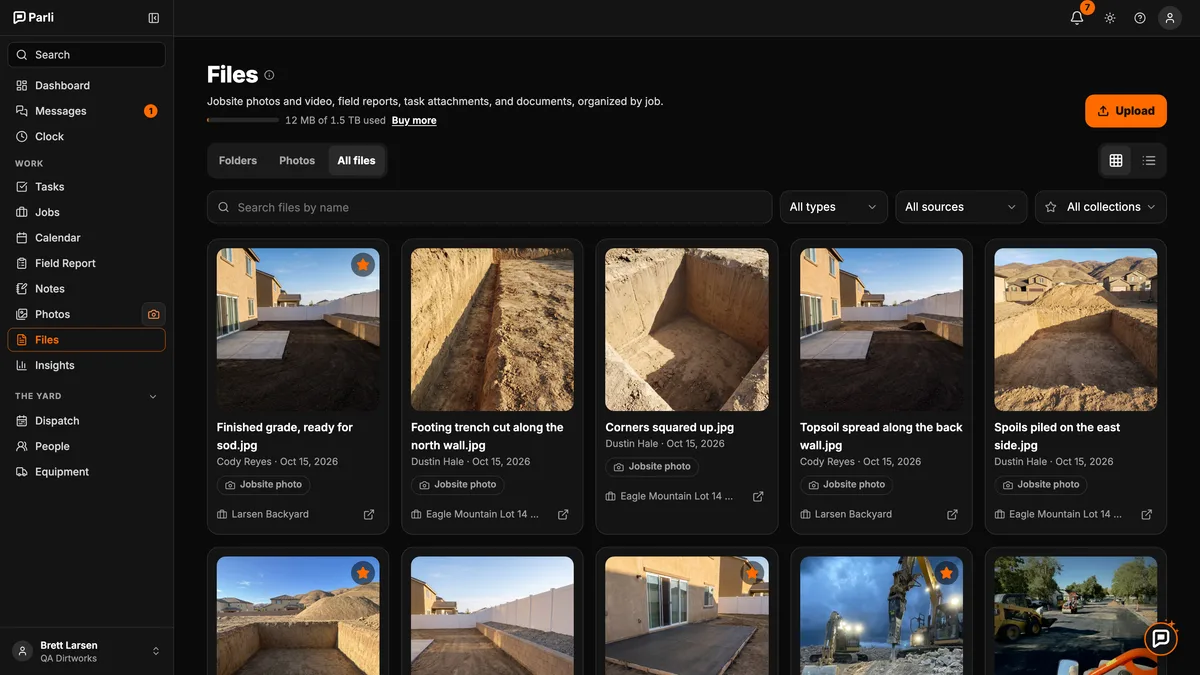Open All types dropdown

tap(833, 207)
